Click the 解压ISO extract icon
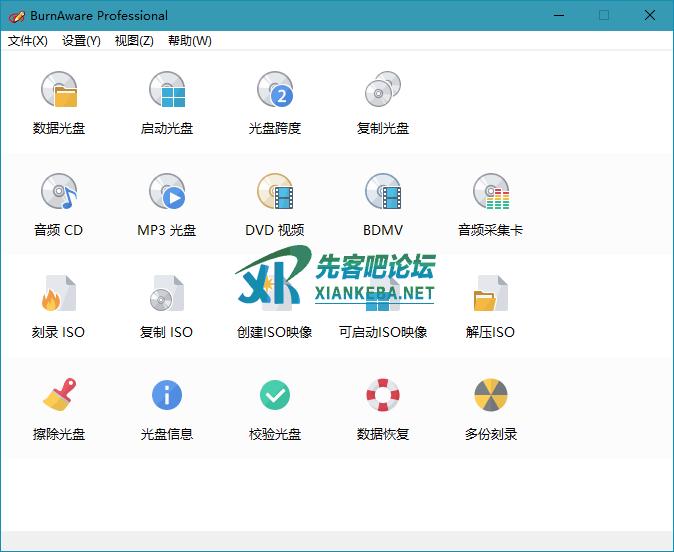 tap(491, 296)
